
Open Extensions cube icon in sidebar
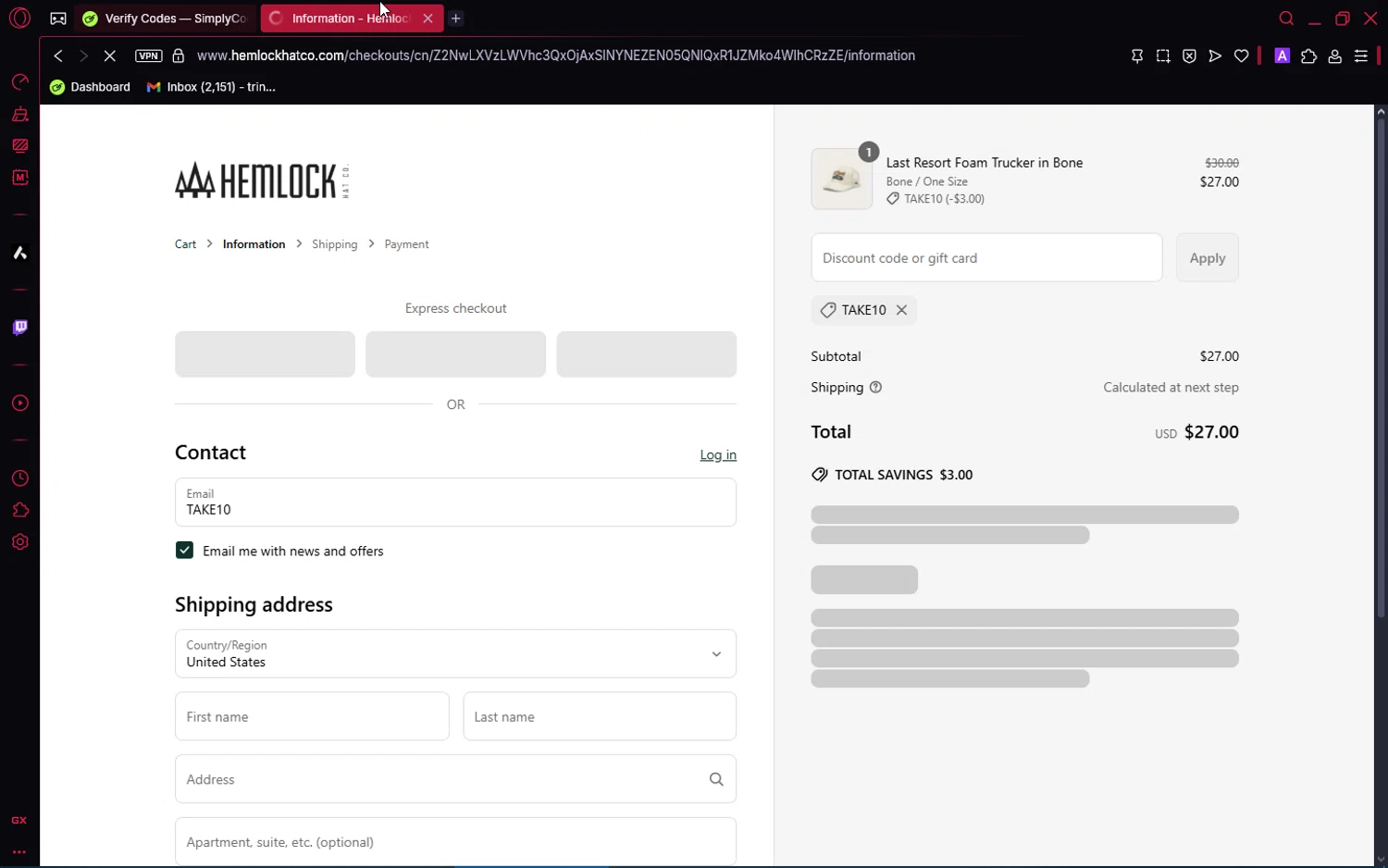[x=19, y=511]
